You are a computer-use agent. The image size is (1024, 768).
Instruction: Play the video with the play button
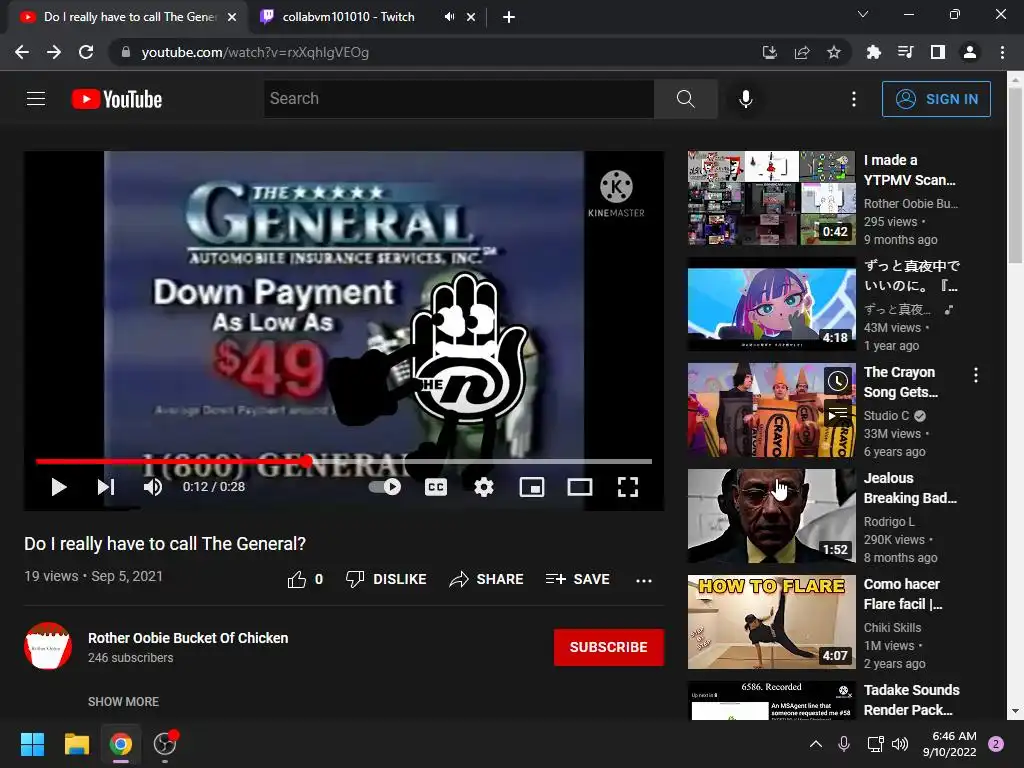(x=59, y=487)
